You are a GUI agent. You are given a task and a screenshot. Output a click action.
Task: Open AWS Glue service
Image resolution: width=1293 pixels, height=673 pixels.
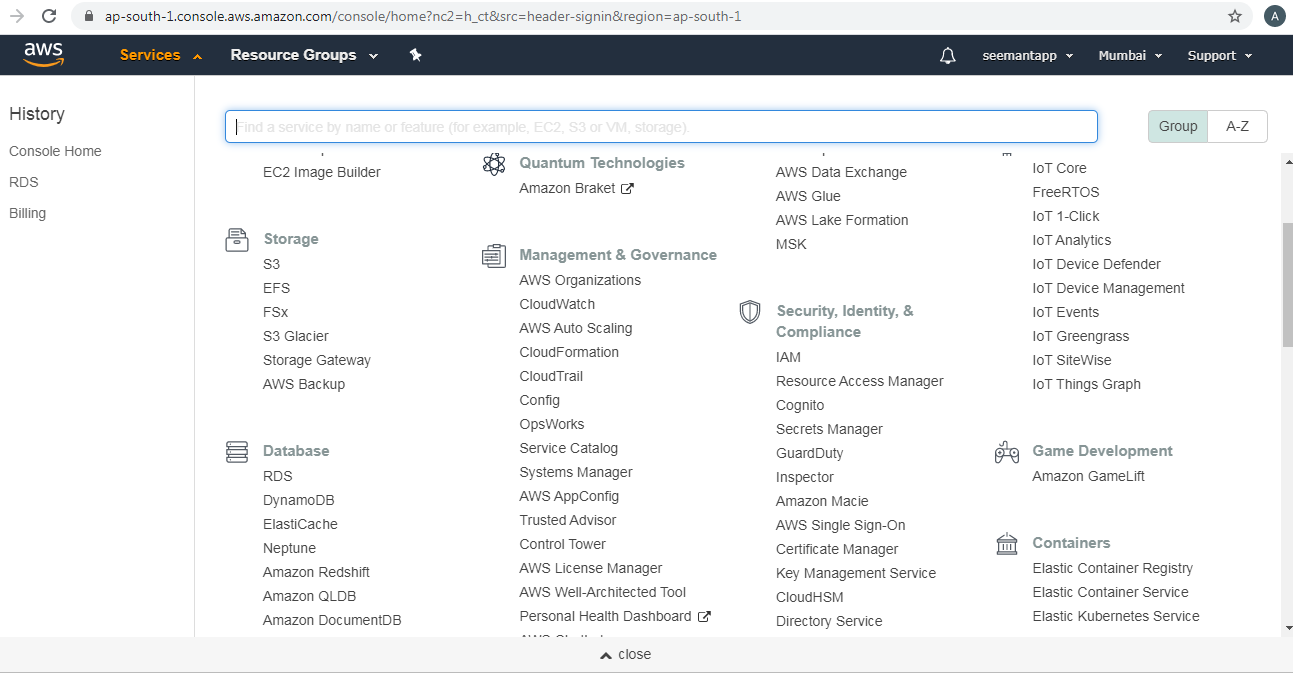coord(808,196)
